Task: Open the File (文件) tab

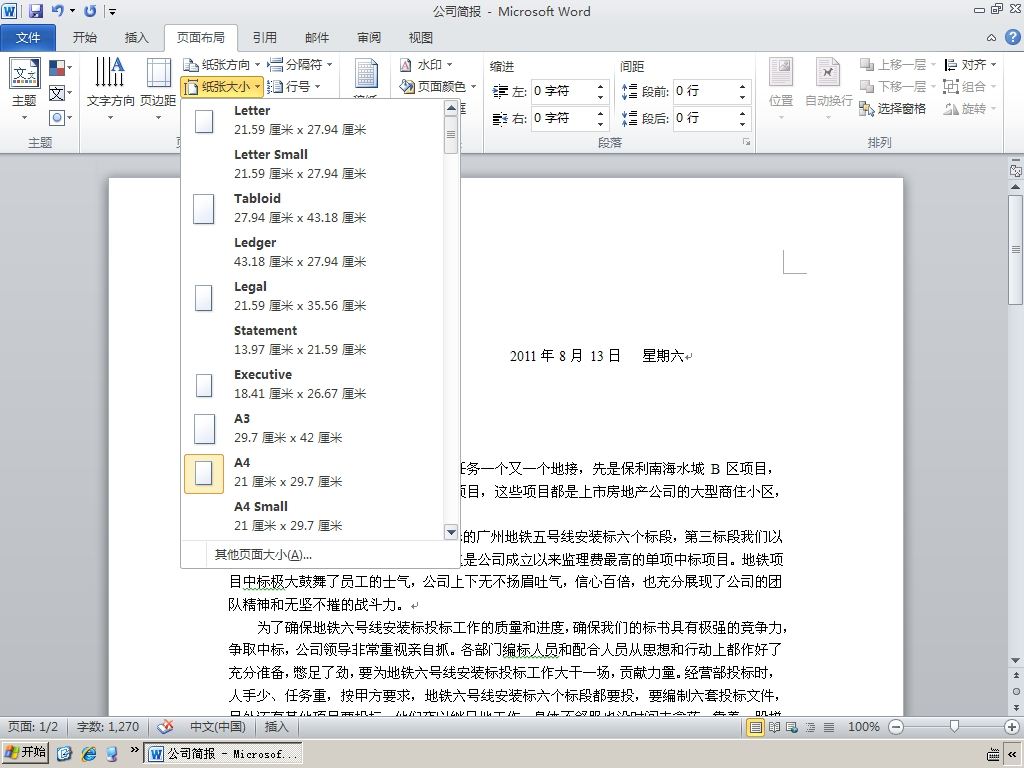Action: tap(28, 38)
